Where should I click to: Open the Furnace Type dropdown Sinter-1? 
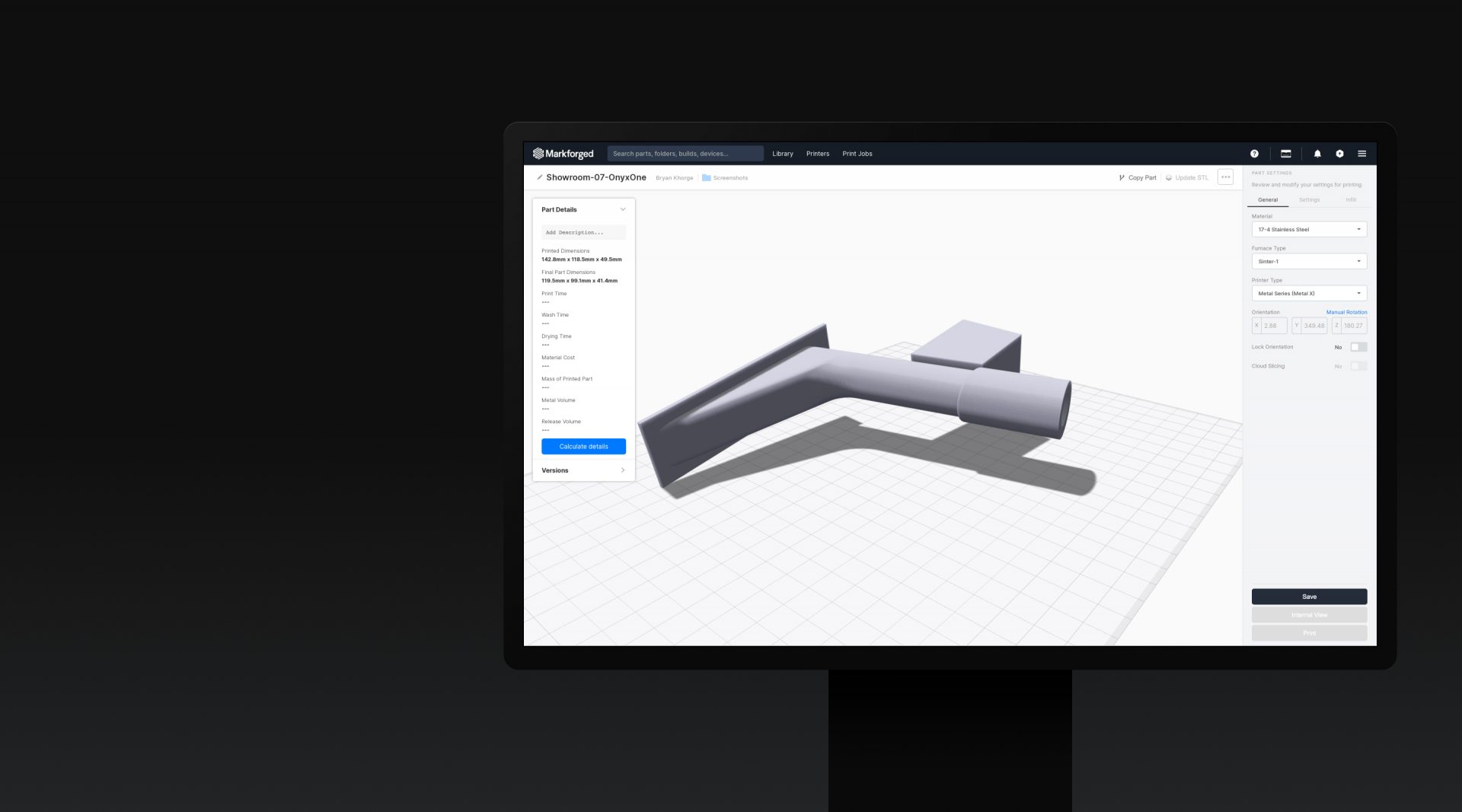[x=1309, y=261]
